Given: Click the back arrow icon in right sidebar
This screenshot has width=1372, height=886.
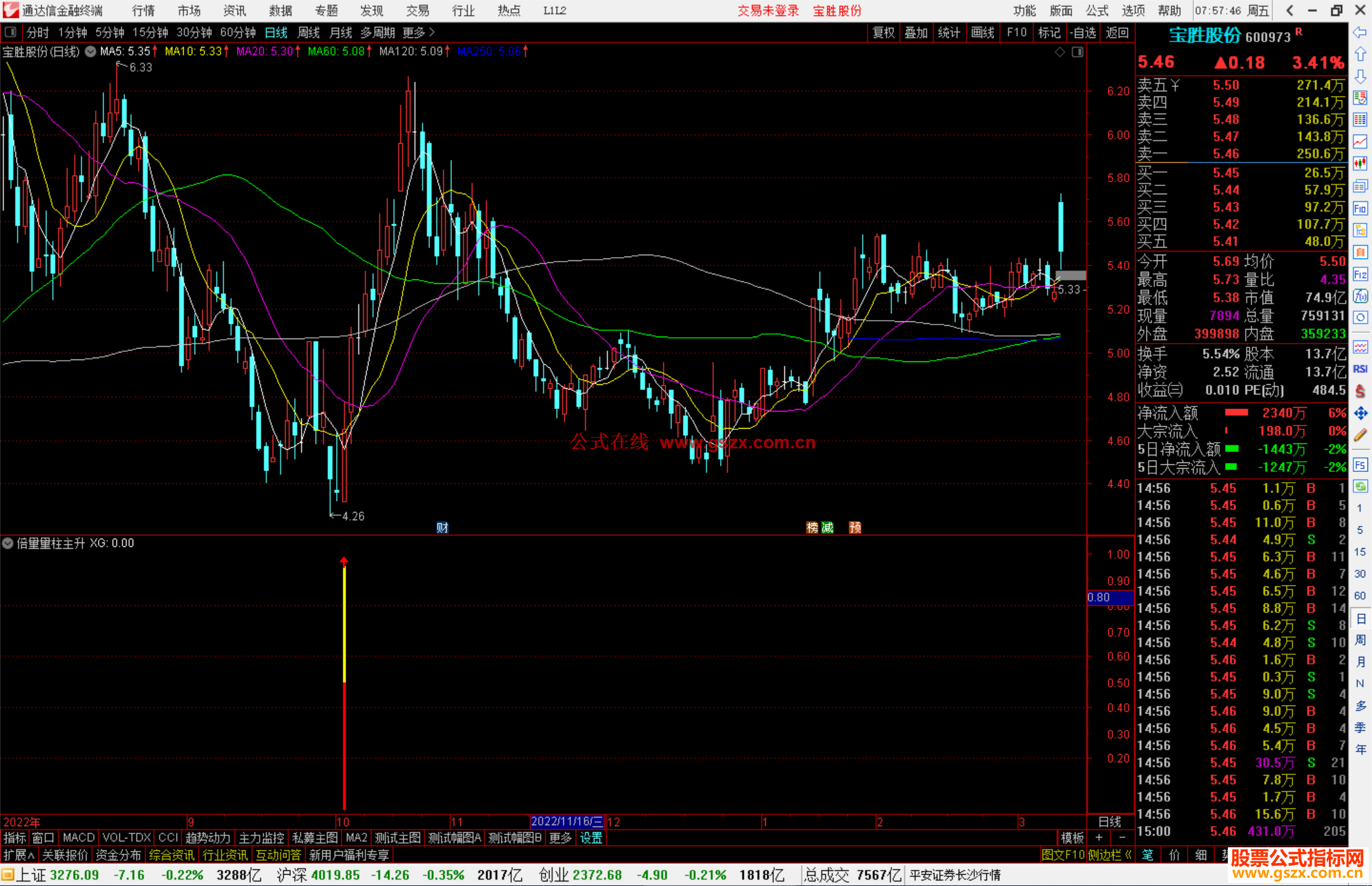Looking at the screenshot, I should click(1360, 32).
